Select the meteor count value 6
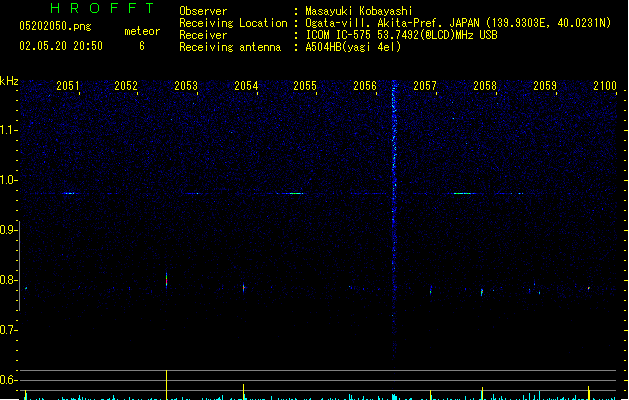The height and width of the screenshot is (400, 629). [x=142, y=46]
